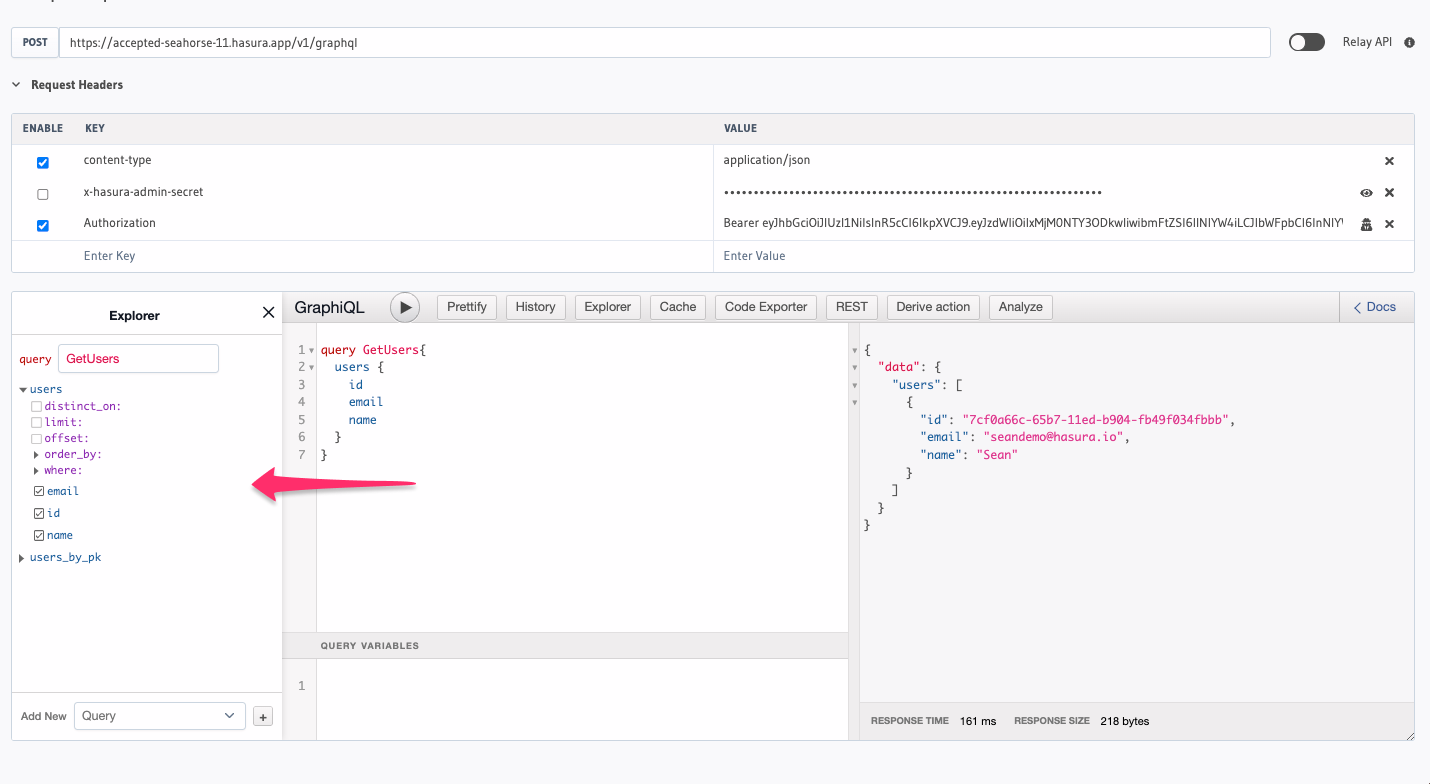Collapse the Request Headers section
The image size is (1430, 784).
(15, 85)
